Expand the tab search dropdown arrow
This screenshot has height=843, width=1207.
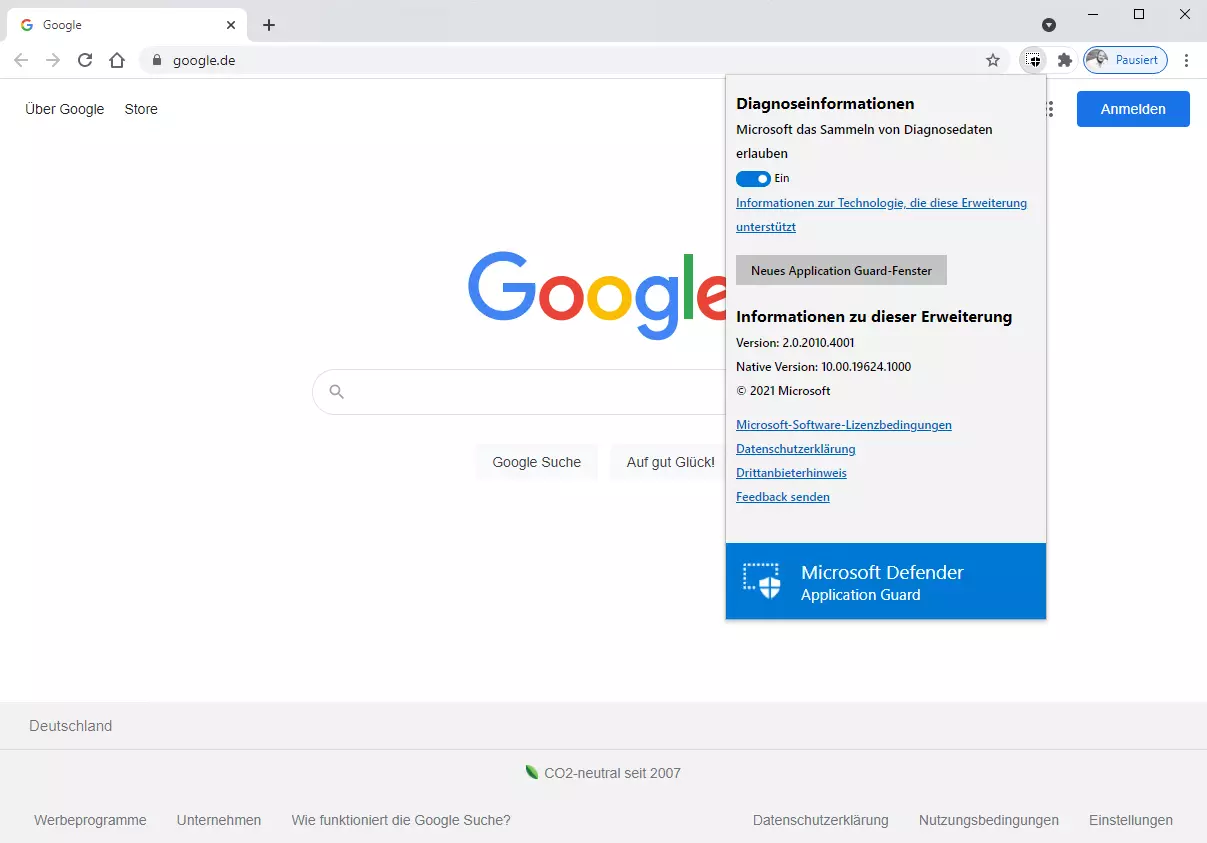point(1049,25)
